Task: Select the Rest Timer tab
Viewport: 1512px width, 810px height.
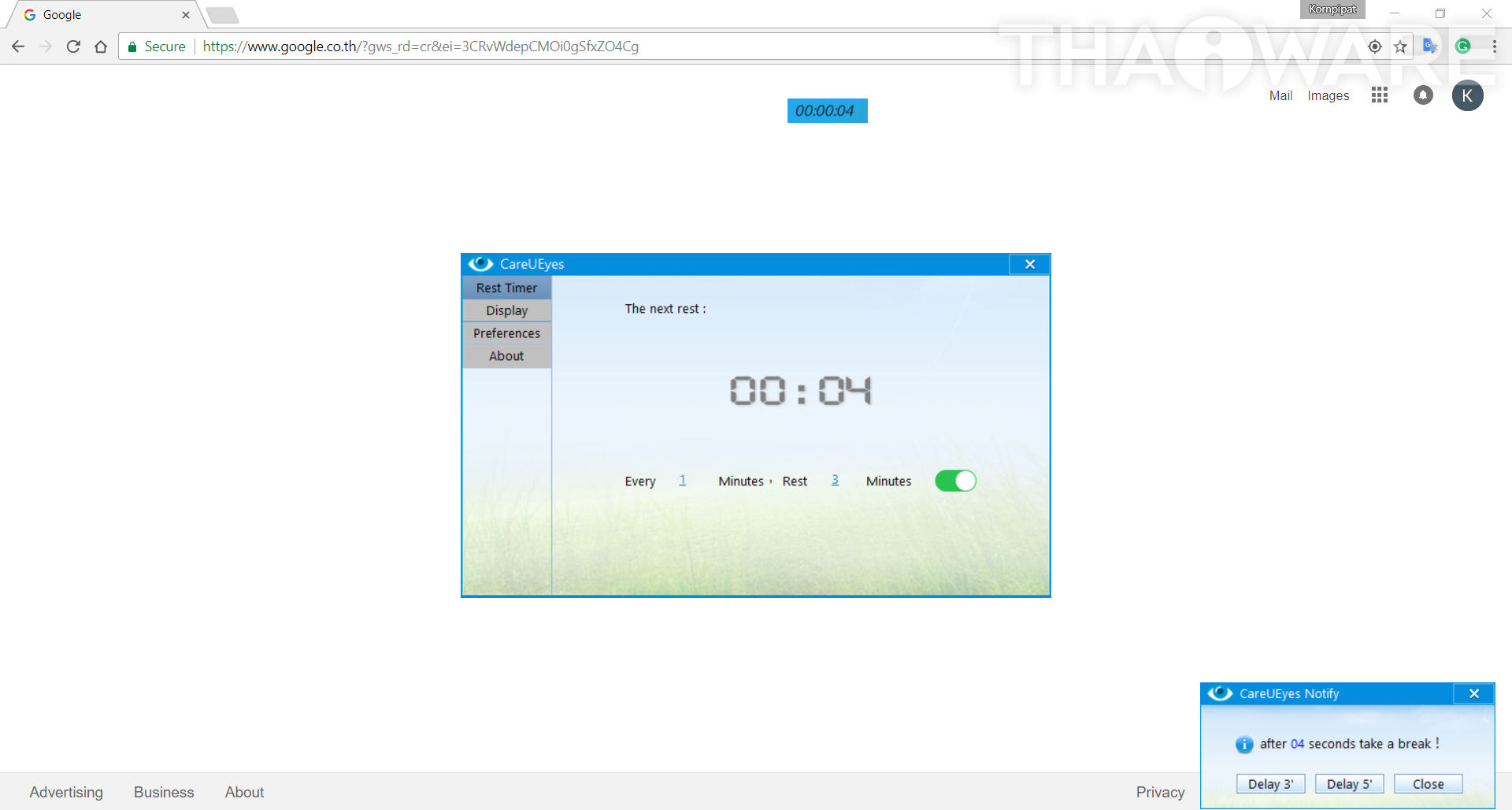Action: 506,288
